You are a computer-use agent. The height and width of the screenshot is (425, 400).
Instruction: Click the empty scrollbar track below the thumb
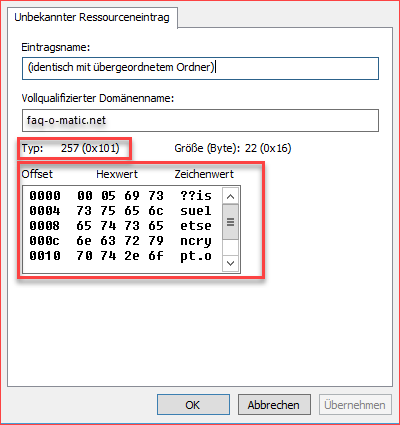click(230, 247)
